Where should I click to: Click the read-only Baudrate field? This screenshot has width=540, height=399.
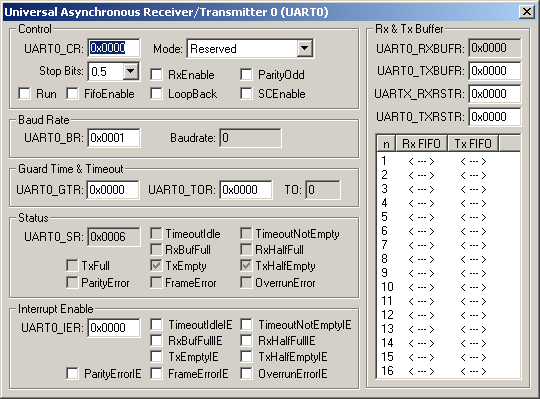tap(250, 138)
